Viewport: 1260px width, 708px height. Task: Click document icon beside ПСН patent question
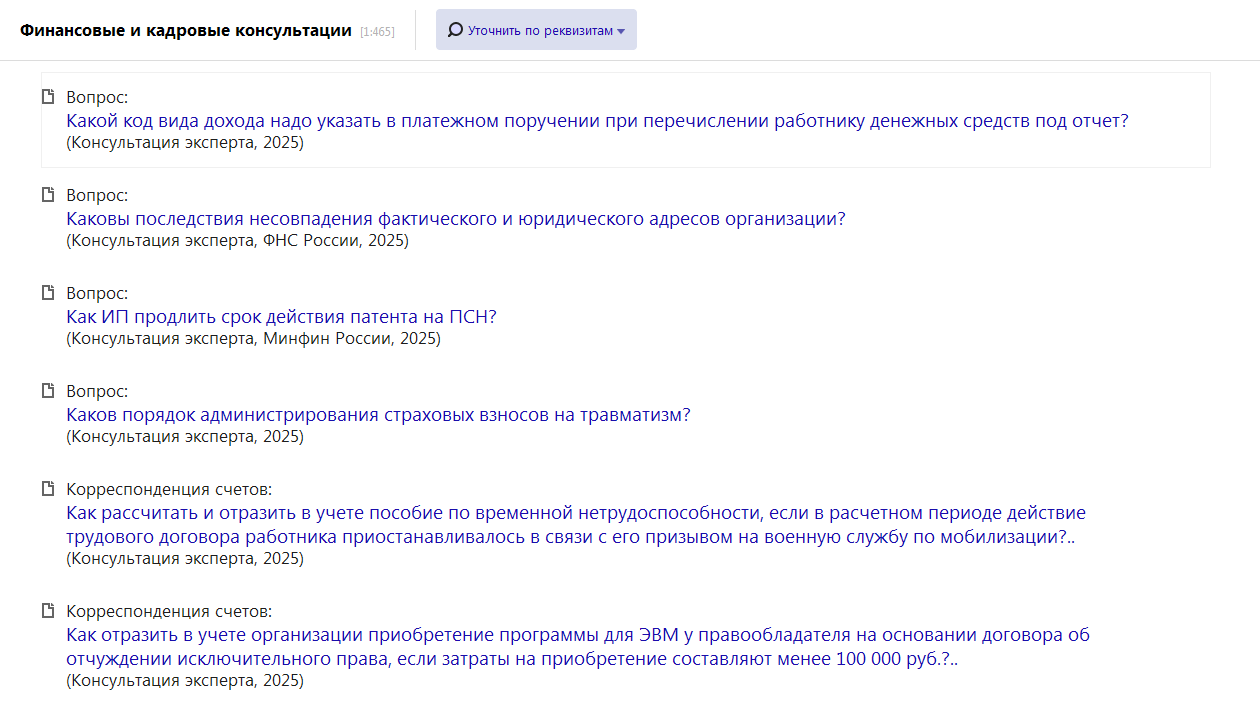47,293
